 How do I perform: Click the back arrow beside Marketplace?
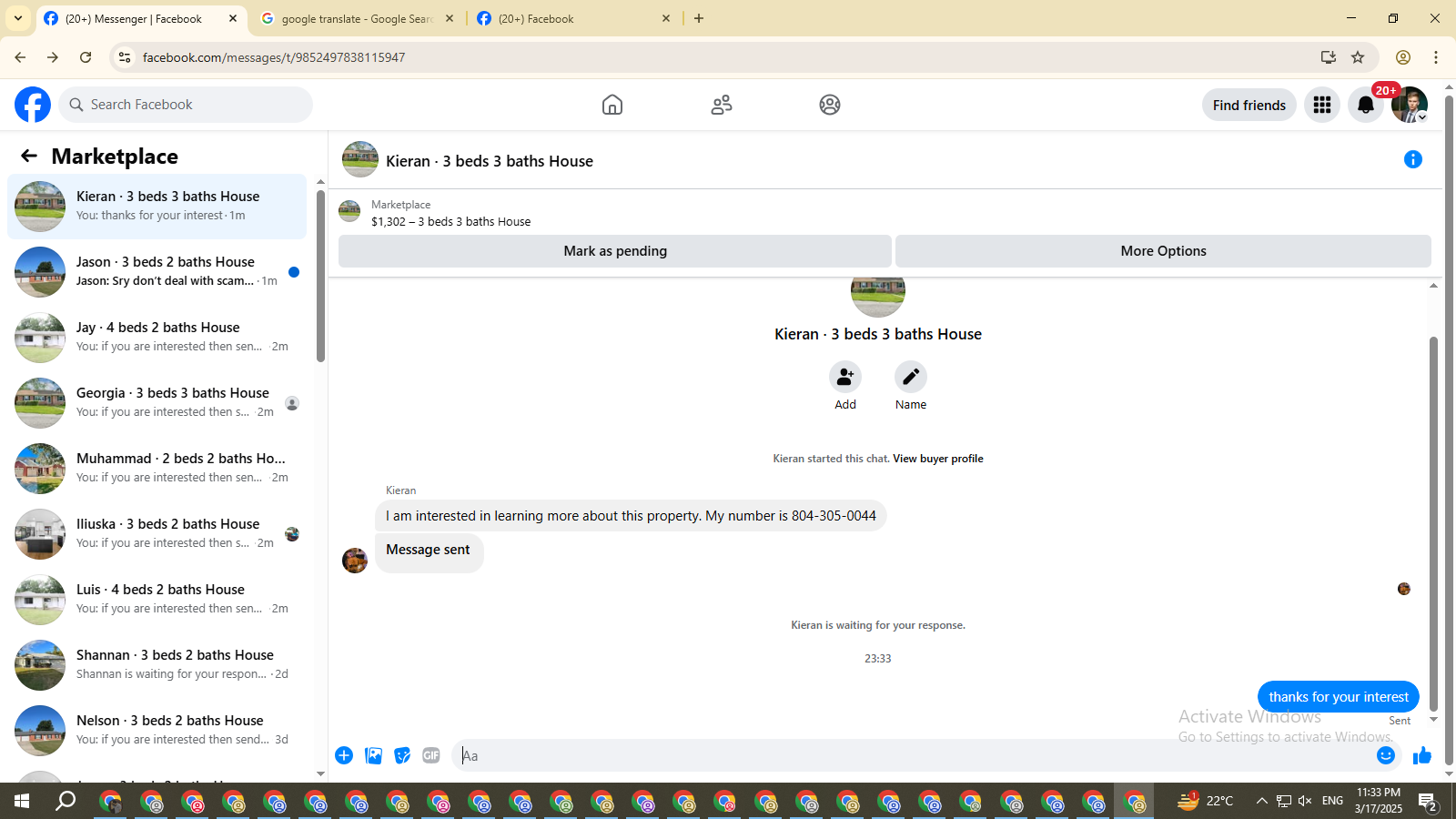29,156
